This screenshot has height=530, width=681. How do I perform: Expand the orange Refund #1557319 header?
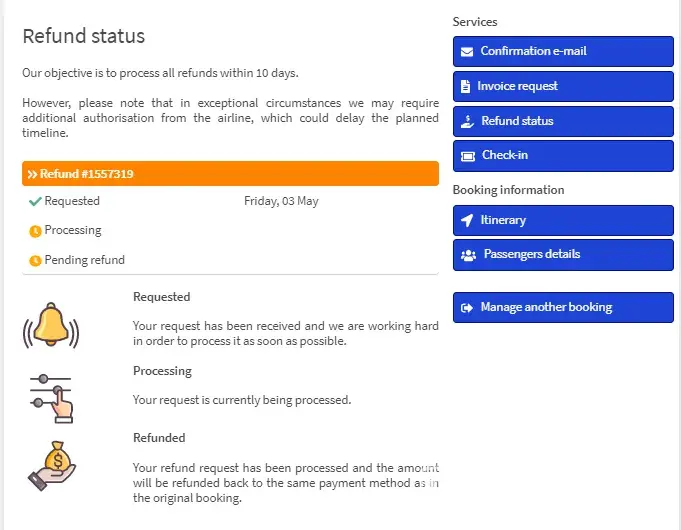click(x=230, y=174)
